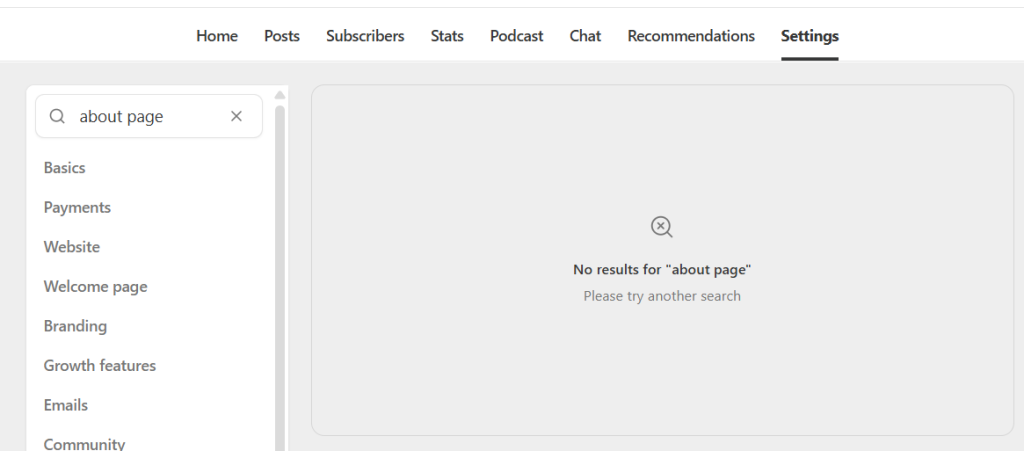
Task: View the Stats tab
Action: click(x=447, y=36)
